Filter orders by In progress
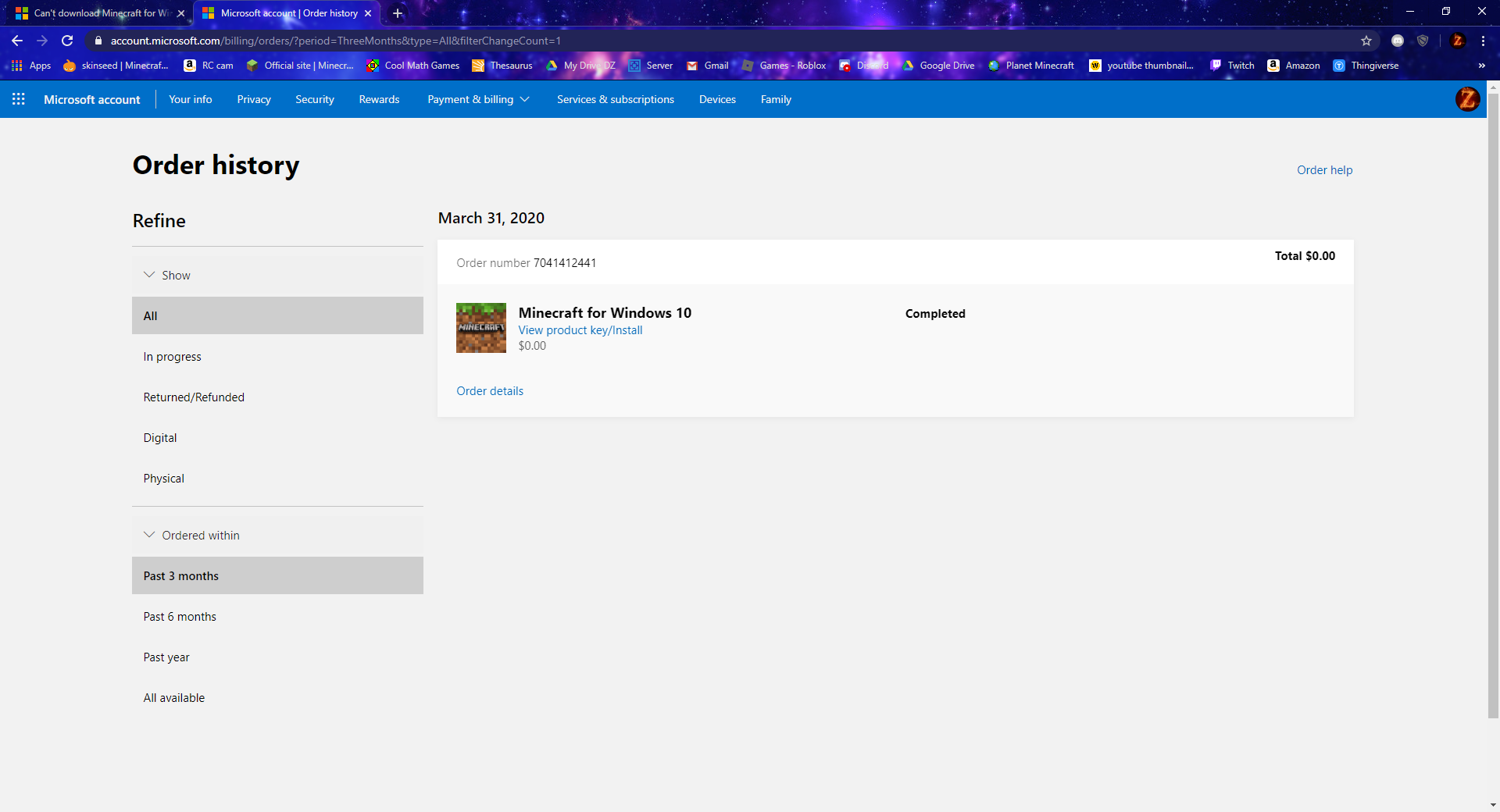 [277, 357]
